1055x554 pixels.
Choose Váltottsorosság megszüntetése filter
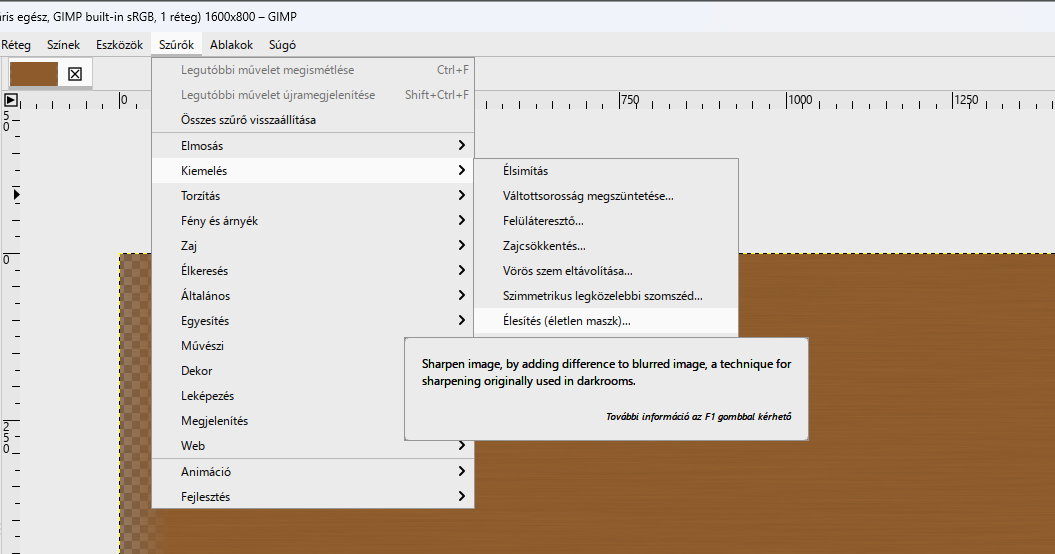click(x=606, y=196)
